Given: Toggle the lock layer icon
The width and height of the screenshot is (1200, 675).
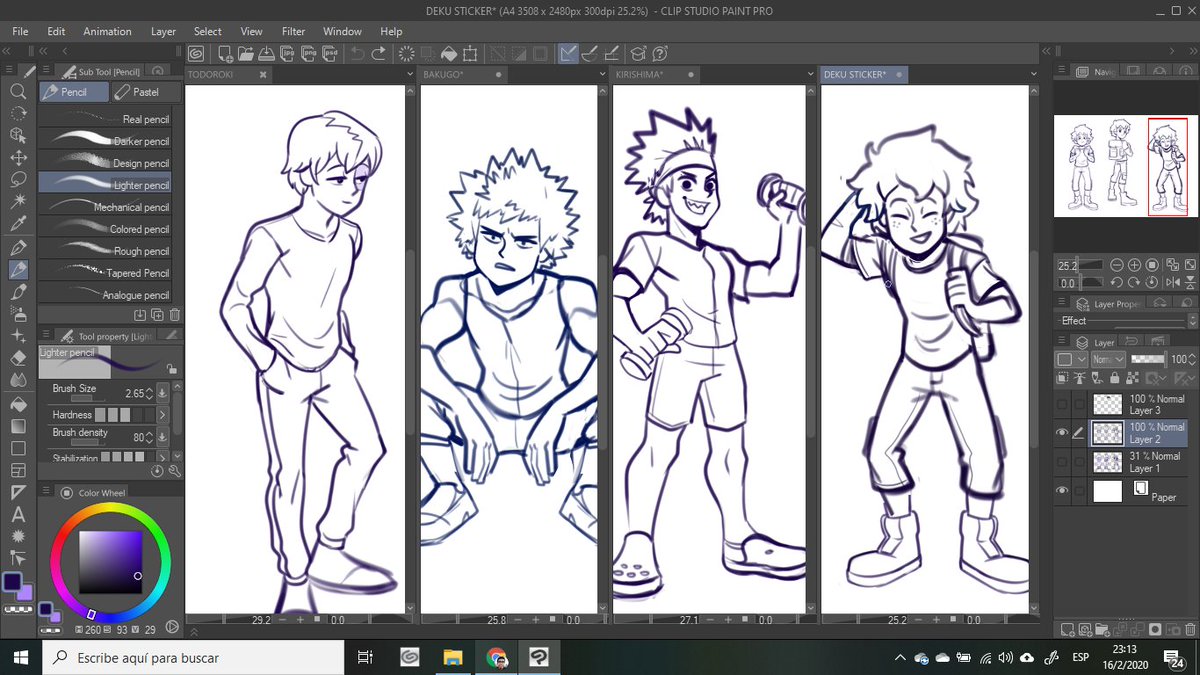Looking at the screenshot, I should coord(1115,378).
